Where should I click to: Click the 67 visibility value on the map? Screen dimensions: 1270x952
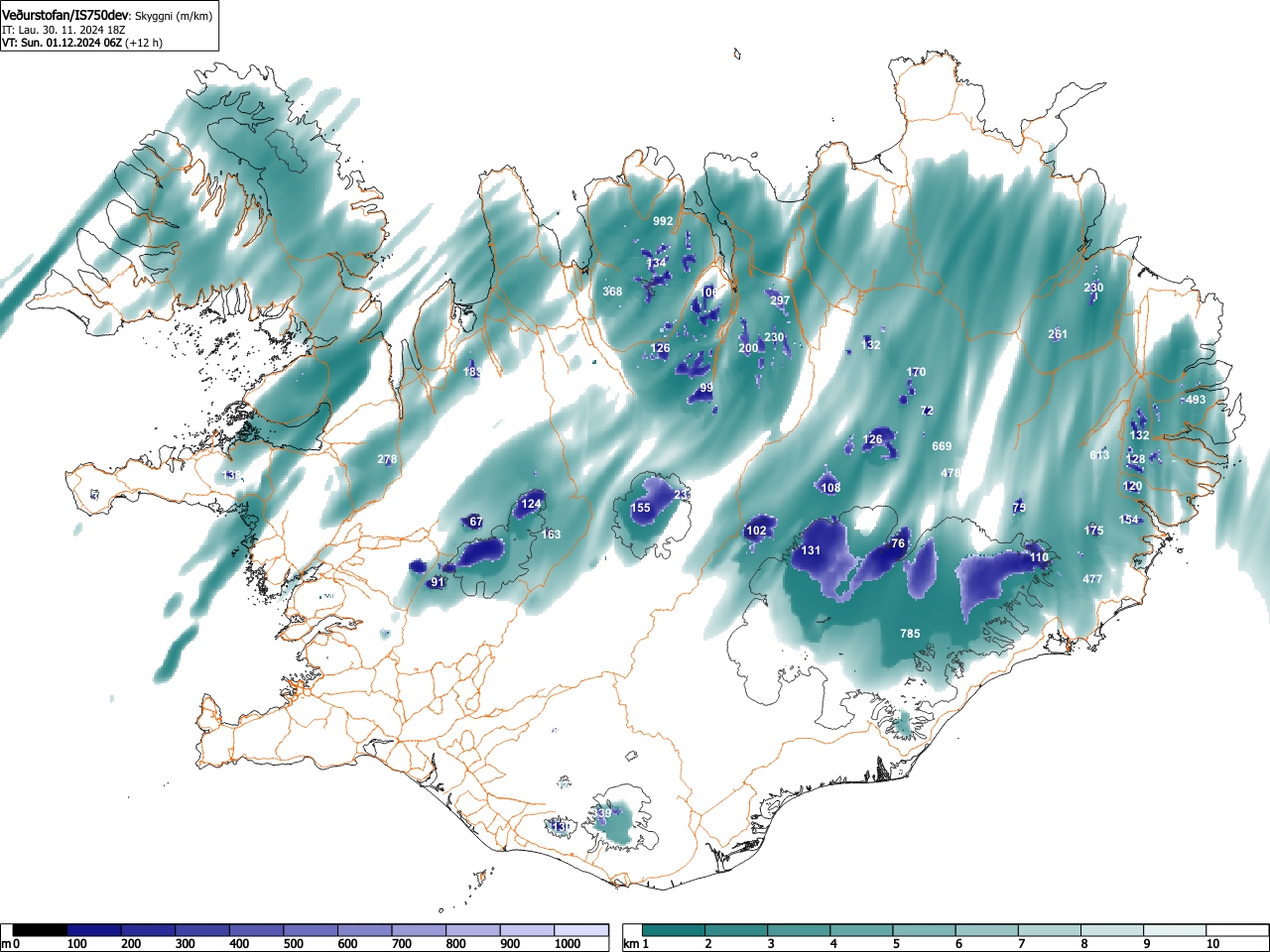(x=476, y=522)
